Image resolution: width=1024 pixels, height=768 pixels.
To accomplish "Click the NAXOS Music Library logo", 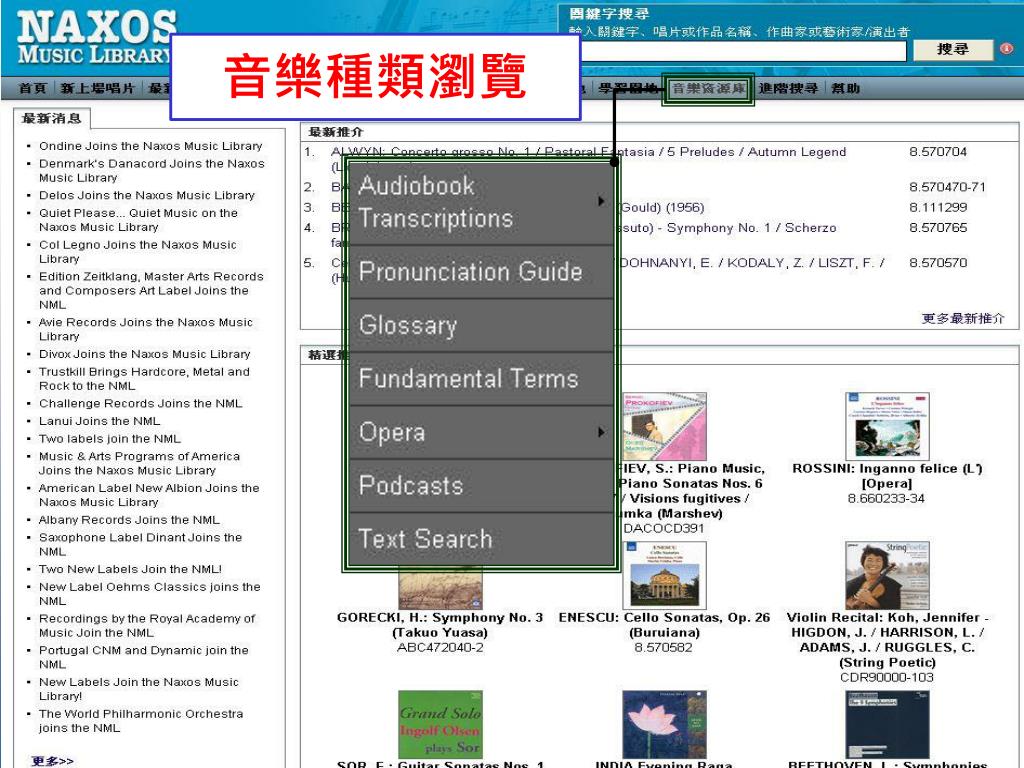I will coord(97,37).
